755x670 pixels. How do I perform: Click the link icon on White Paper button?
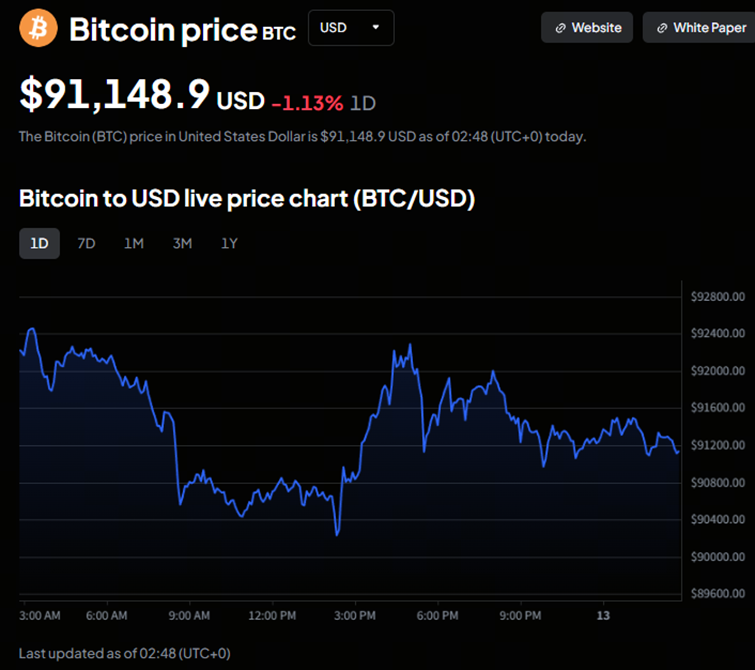coord(661,28)
